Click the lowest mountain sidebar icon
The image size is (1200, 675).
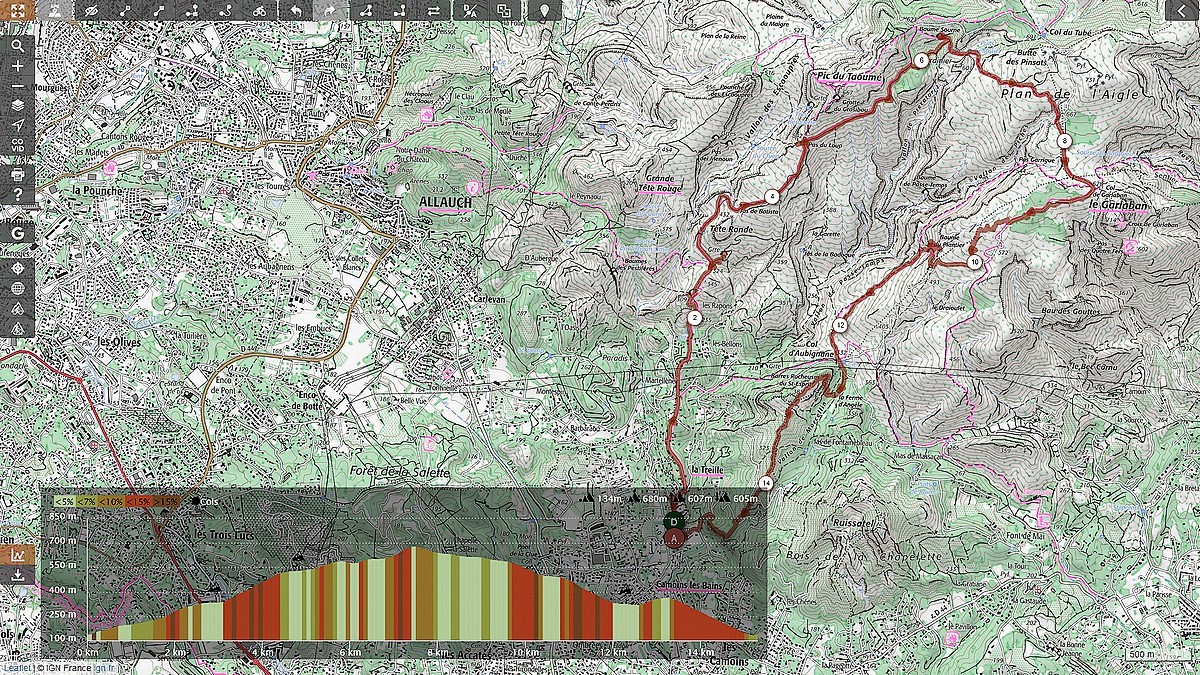click(17, 328)
